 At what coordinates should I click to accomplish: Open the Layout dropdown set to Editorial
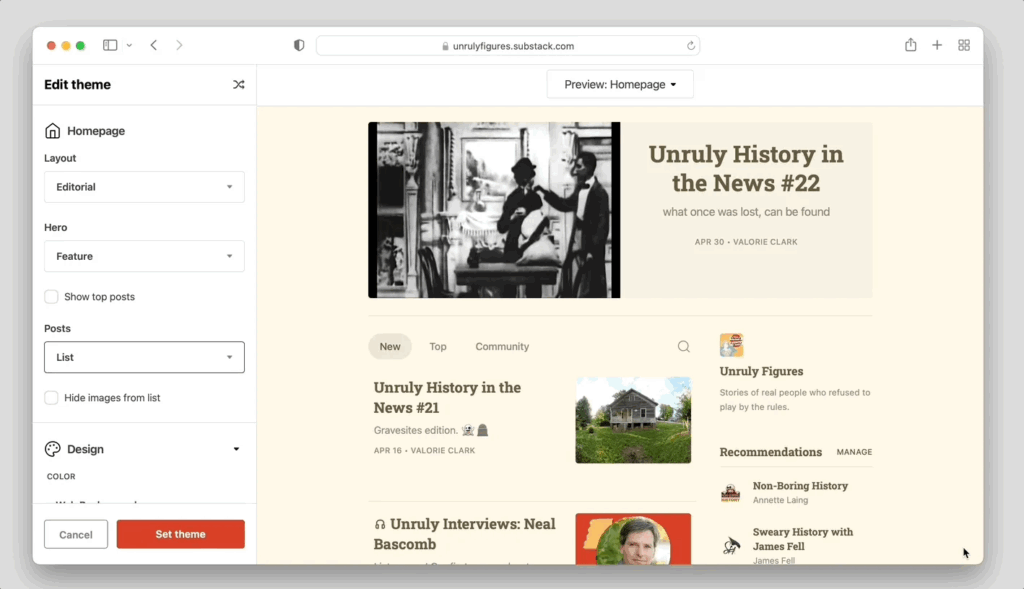(144, 187)
